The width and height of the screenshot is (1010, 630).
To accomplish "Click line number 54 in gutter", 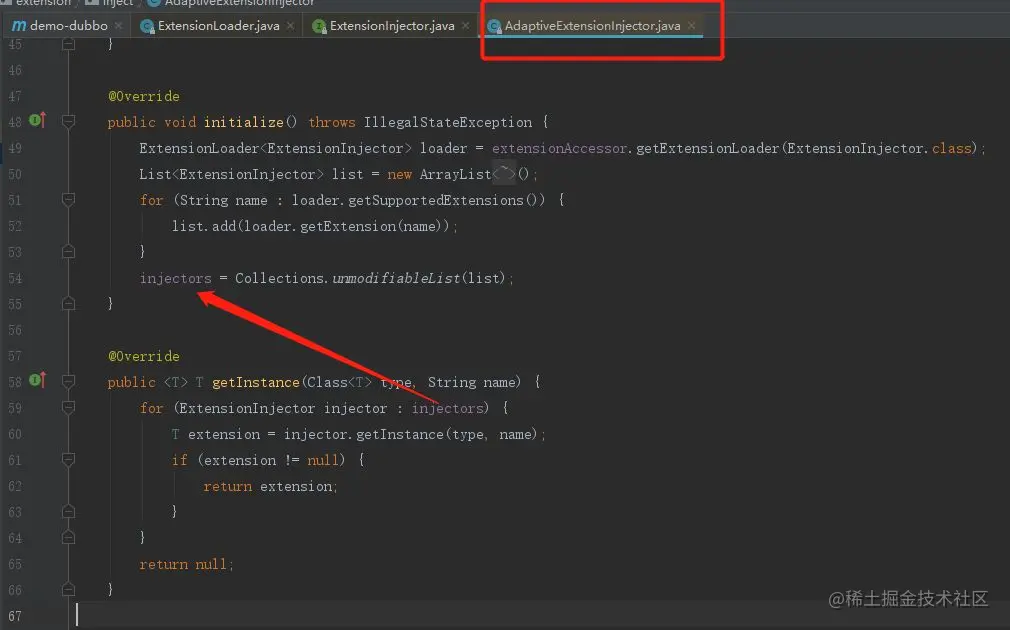I will coord(15,278).
